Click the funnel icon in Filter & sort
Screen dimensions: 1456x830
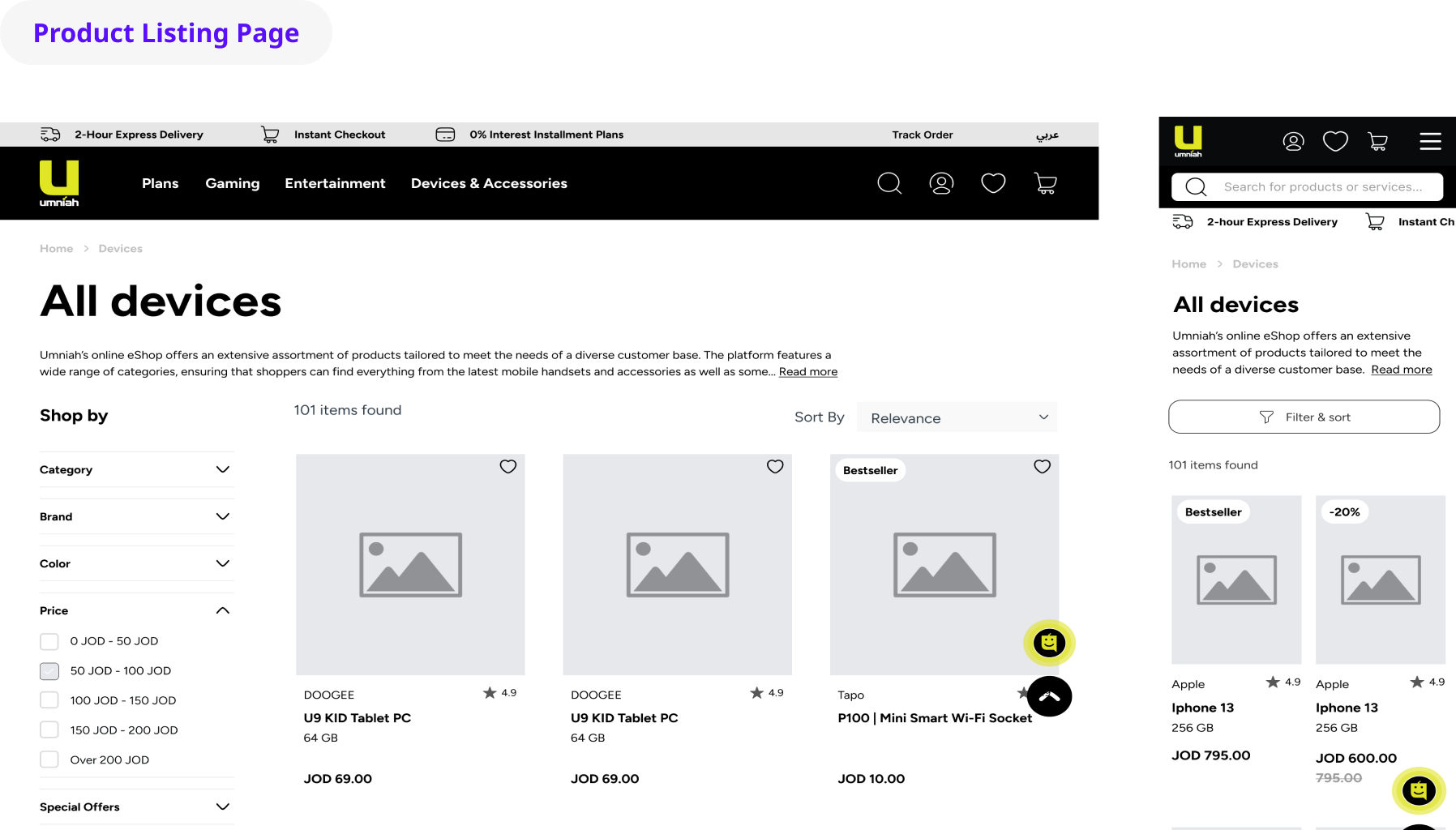1266,417
